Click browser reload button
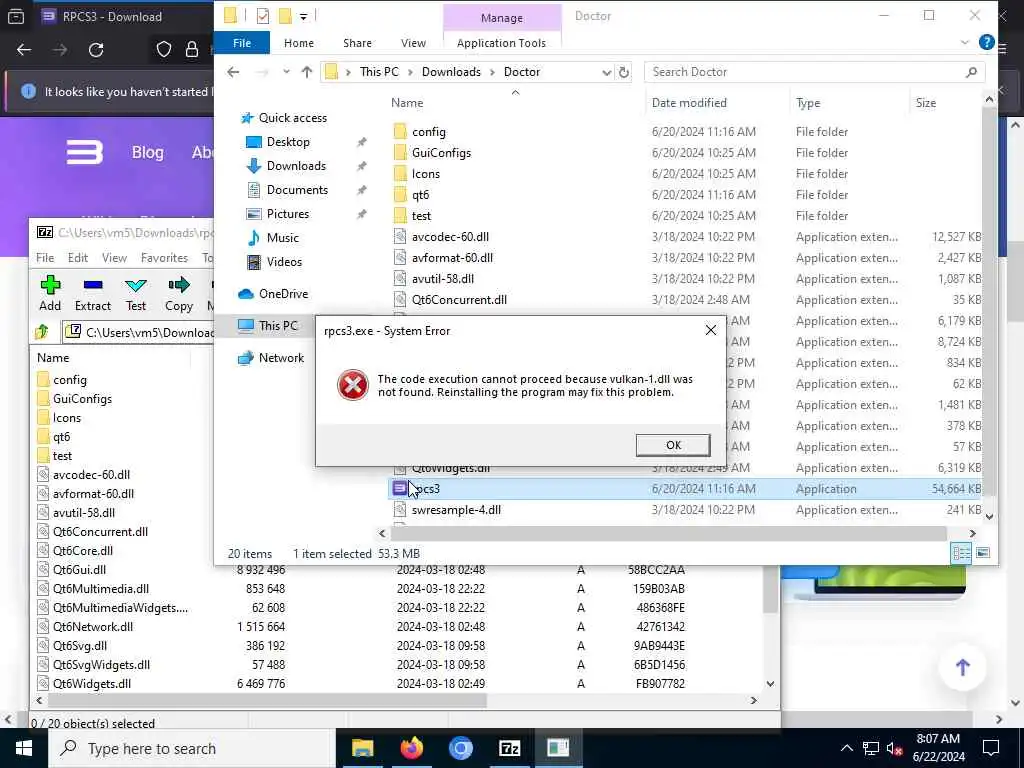 click(x=96, y=50)
